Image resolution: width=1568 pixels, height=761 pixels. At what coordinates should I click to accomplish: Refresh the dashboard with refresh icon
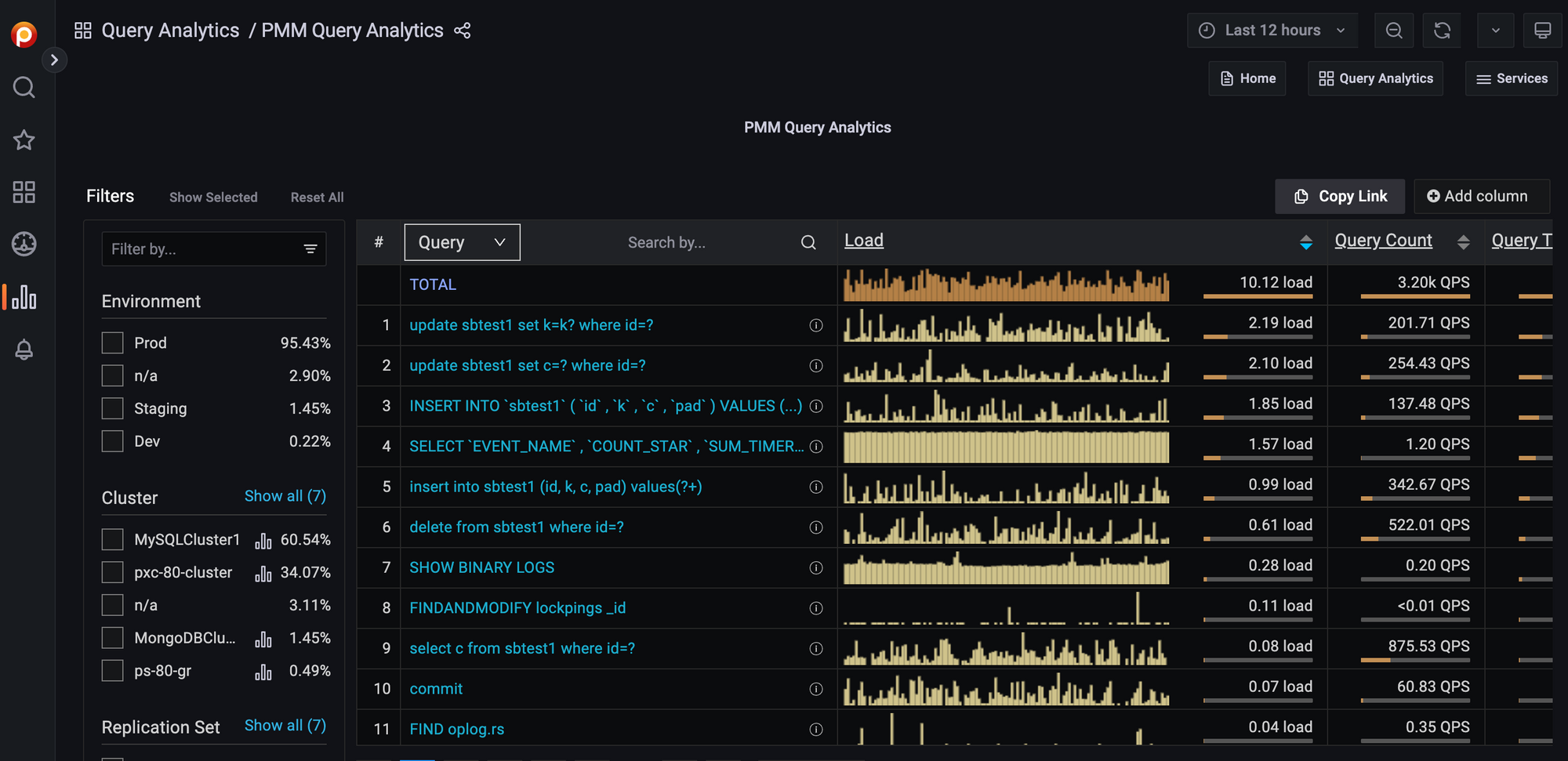click(x=1443, y=31)
